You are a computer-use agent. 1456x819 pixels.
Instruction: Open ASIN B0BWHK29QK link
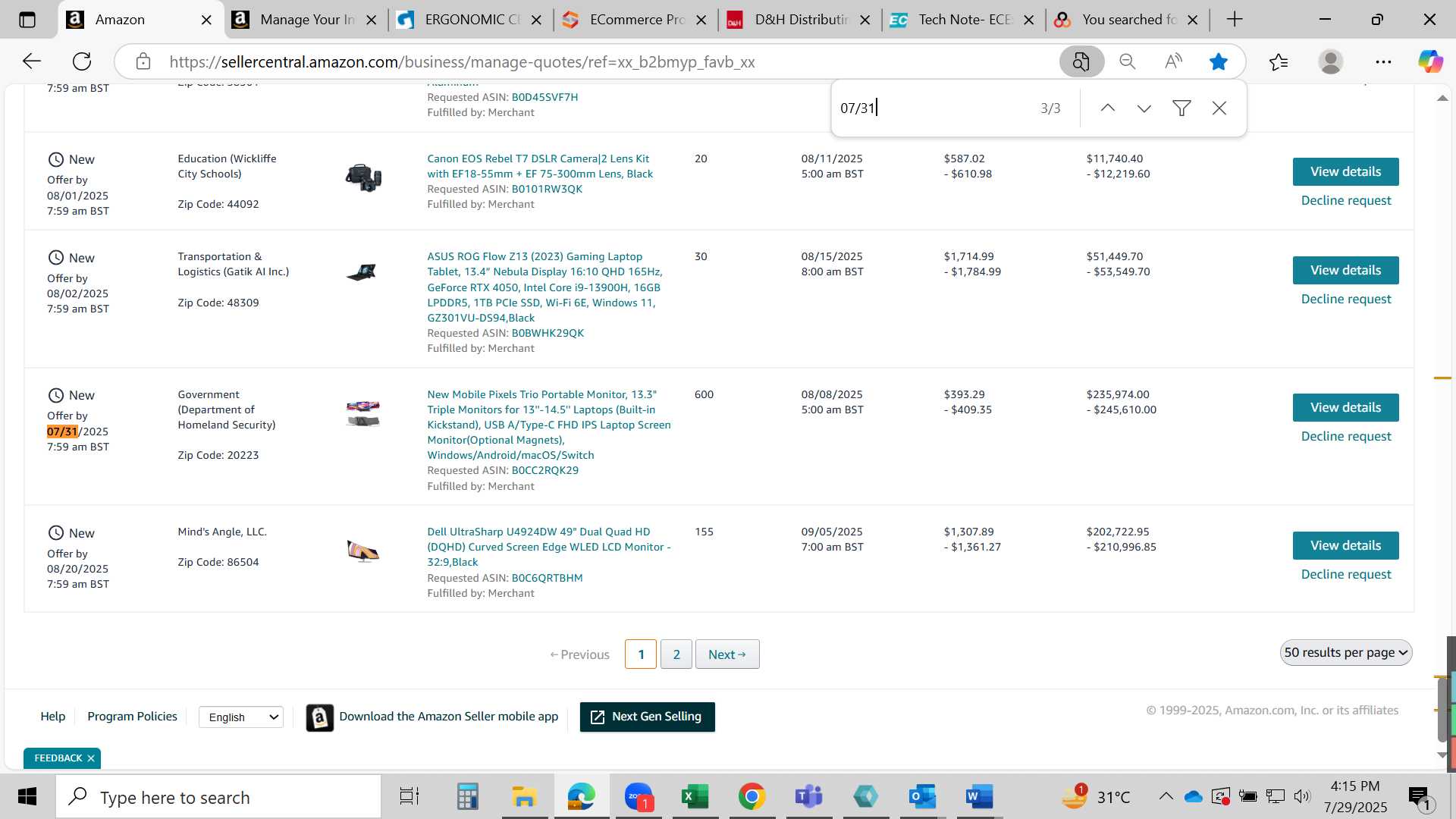click(548, 333)
